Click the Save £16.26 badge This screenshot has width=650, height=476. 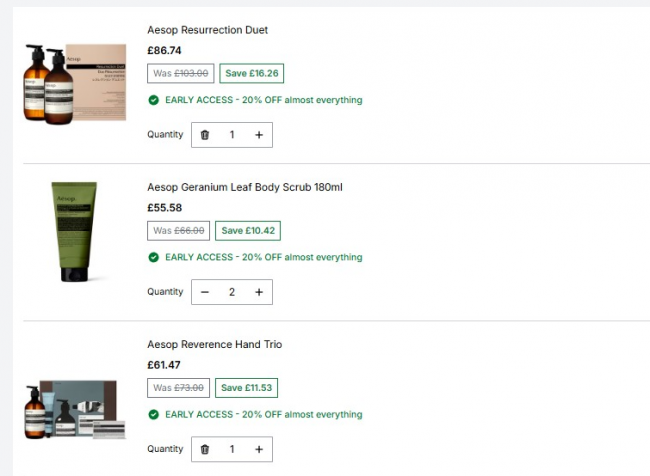click(x=252, y=73)
